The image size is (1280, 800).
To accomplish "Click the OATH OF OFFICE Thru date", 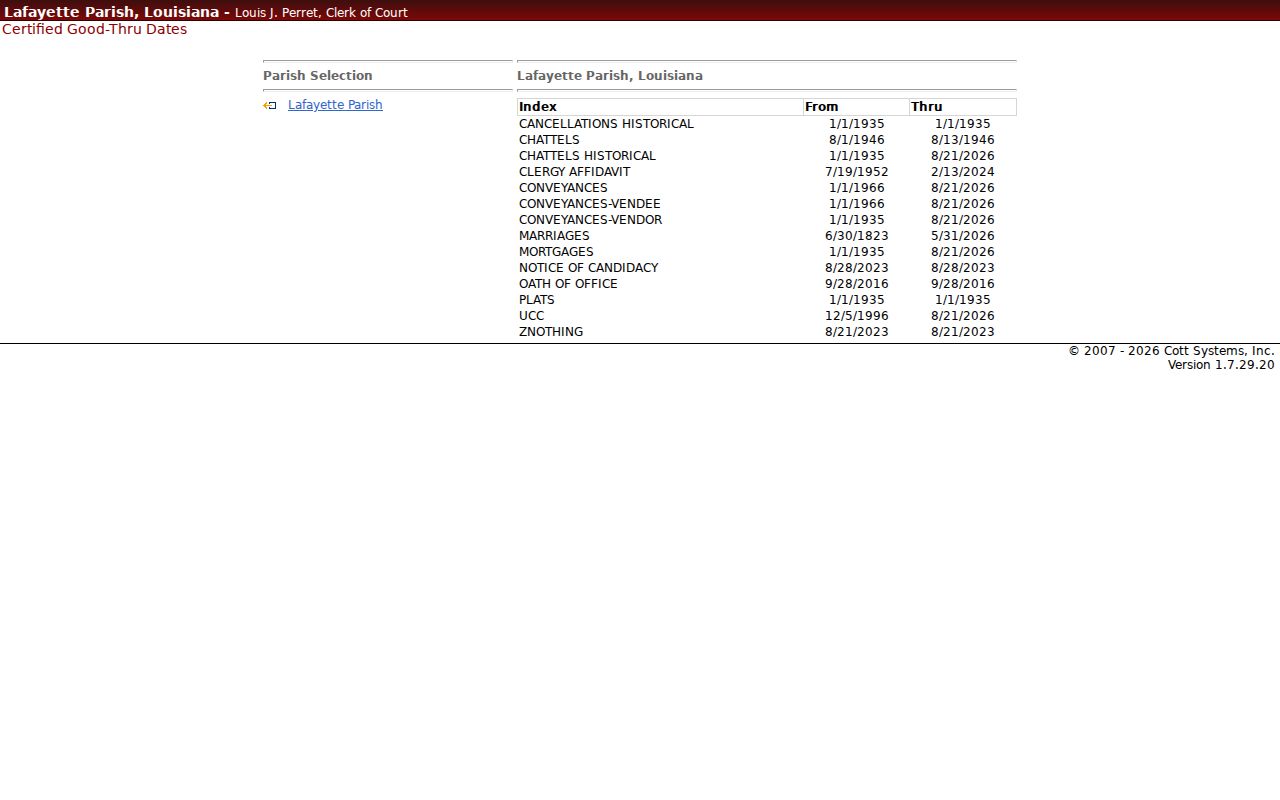I will click(963, 284).
